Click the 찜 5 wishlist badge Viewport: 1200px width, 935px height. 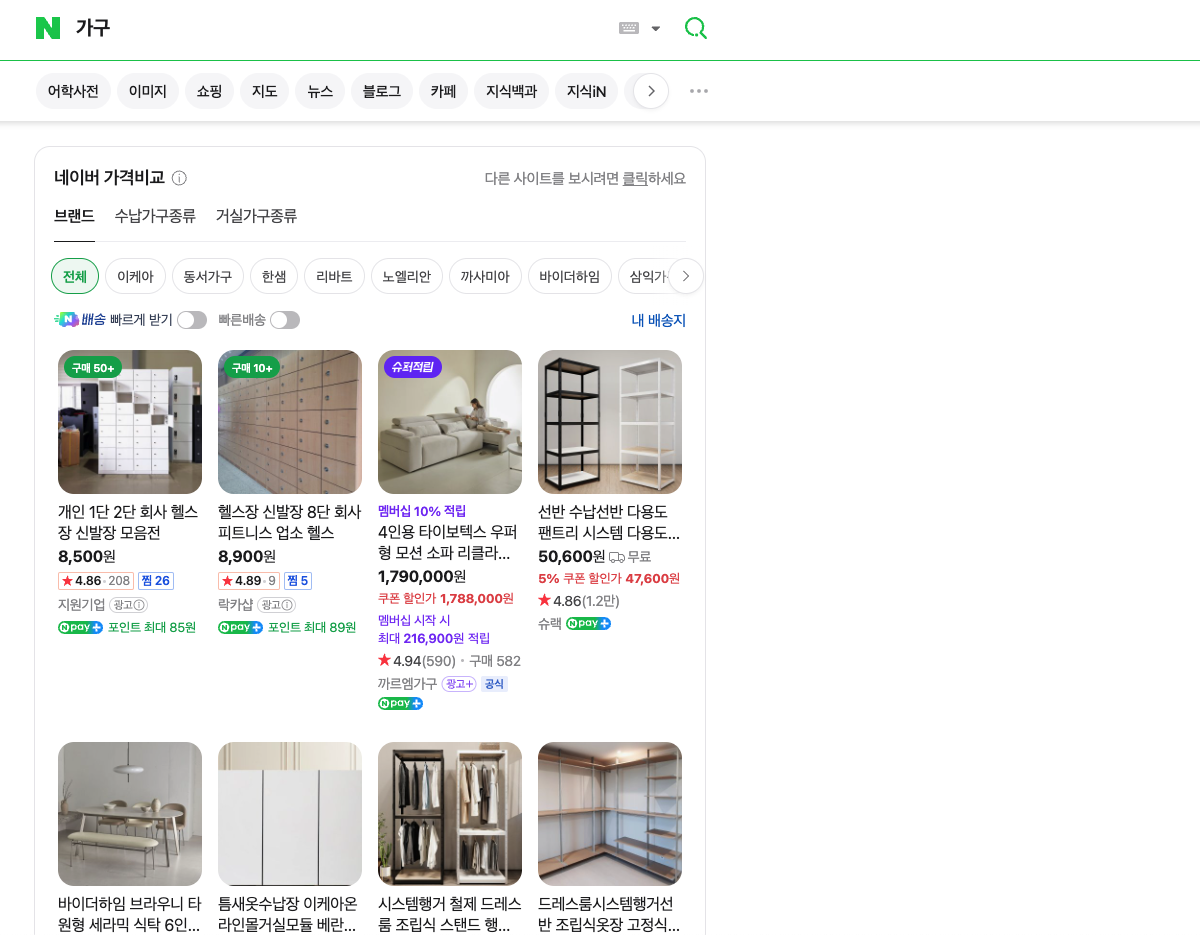(x=298, y=581)
